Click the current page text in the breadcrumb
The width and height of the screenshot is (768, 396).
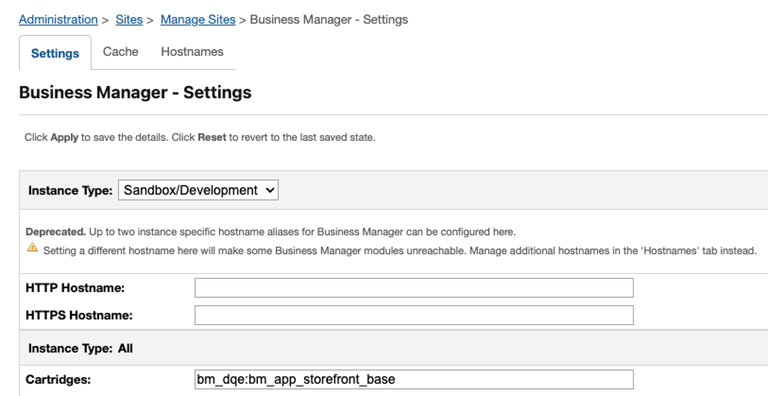pos(329,20)
